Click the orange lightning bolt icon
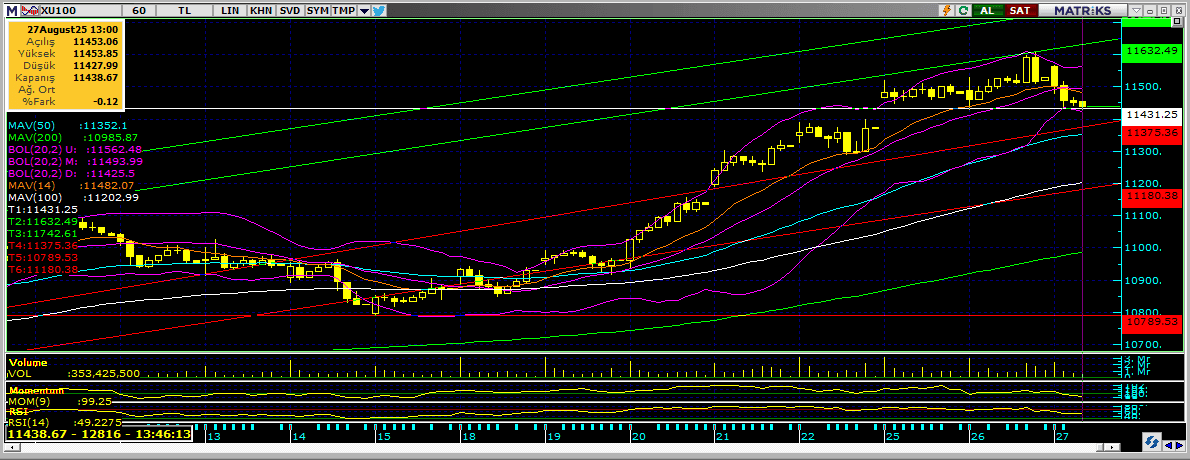The width and height of the screenshot is (1190, 460). 946,10
